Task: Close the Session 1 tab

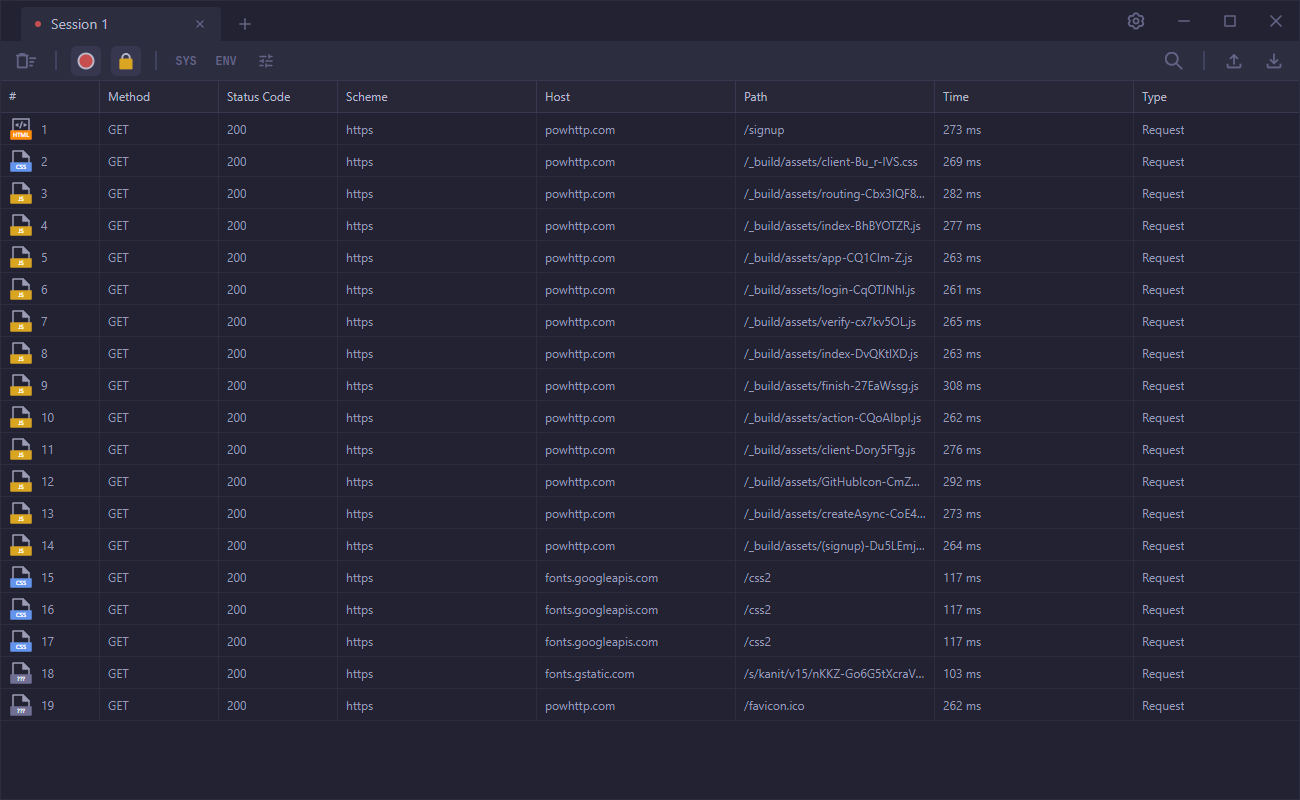Action: coord(200,24)
